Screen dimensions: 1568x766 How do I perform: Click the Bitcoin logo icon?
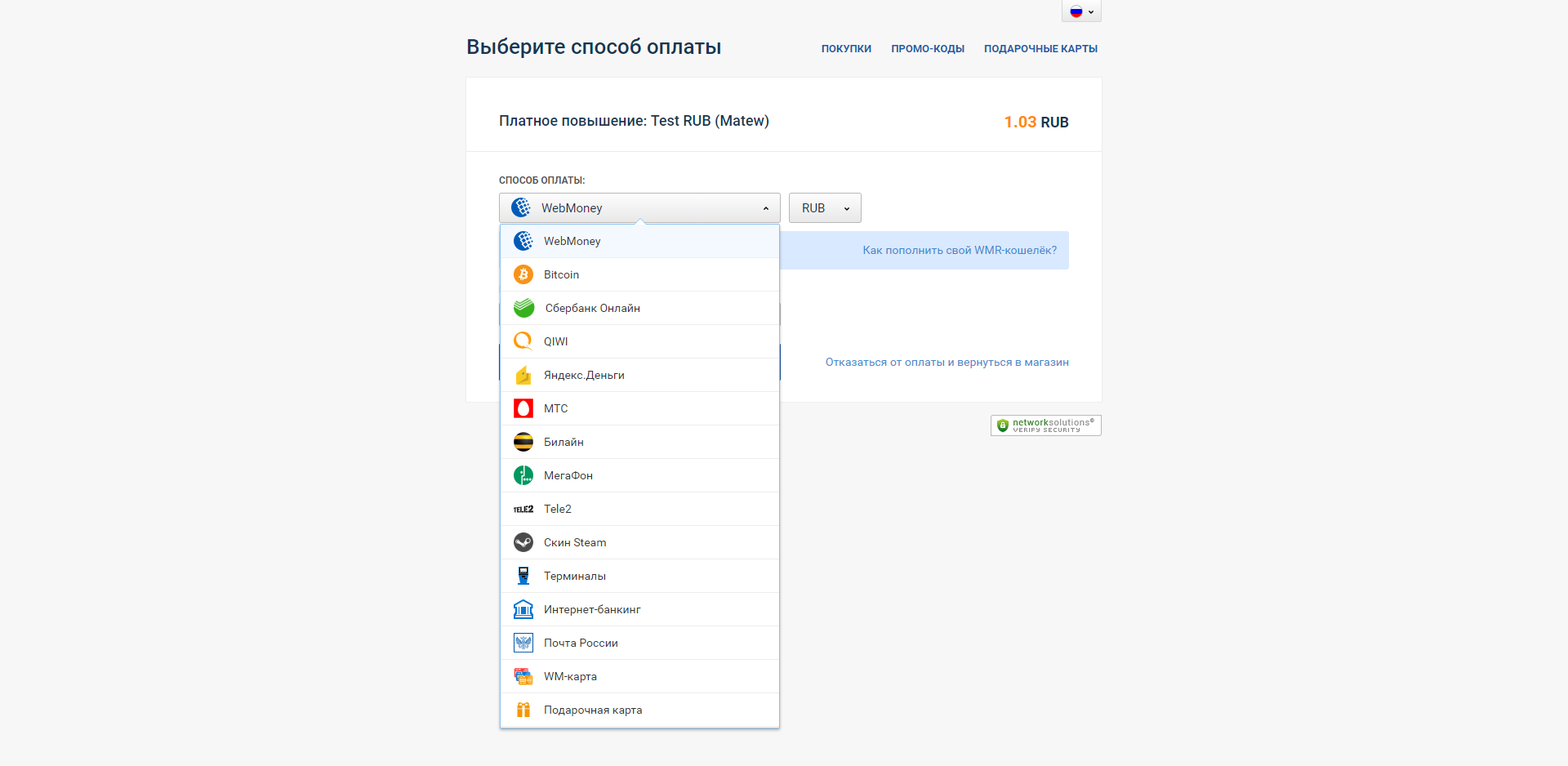coord(523,274)
